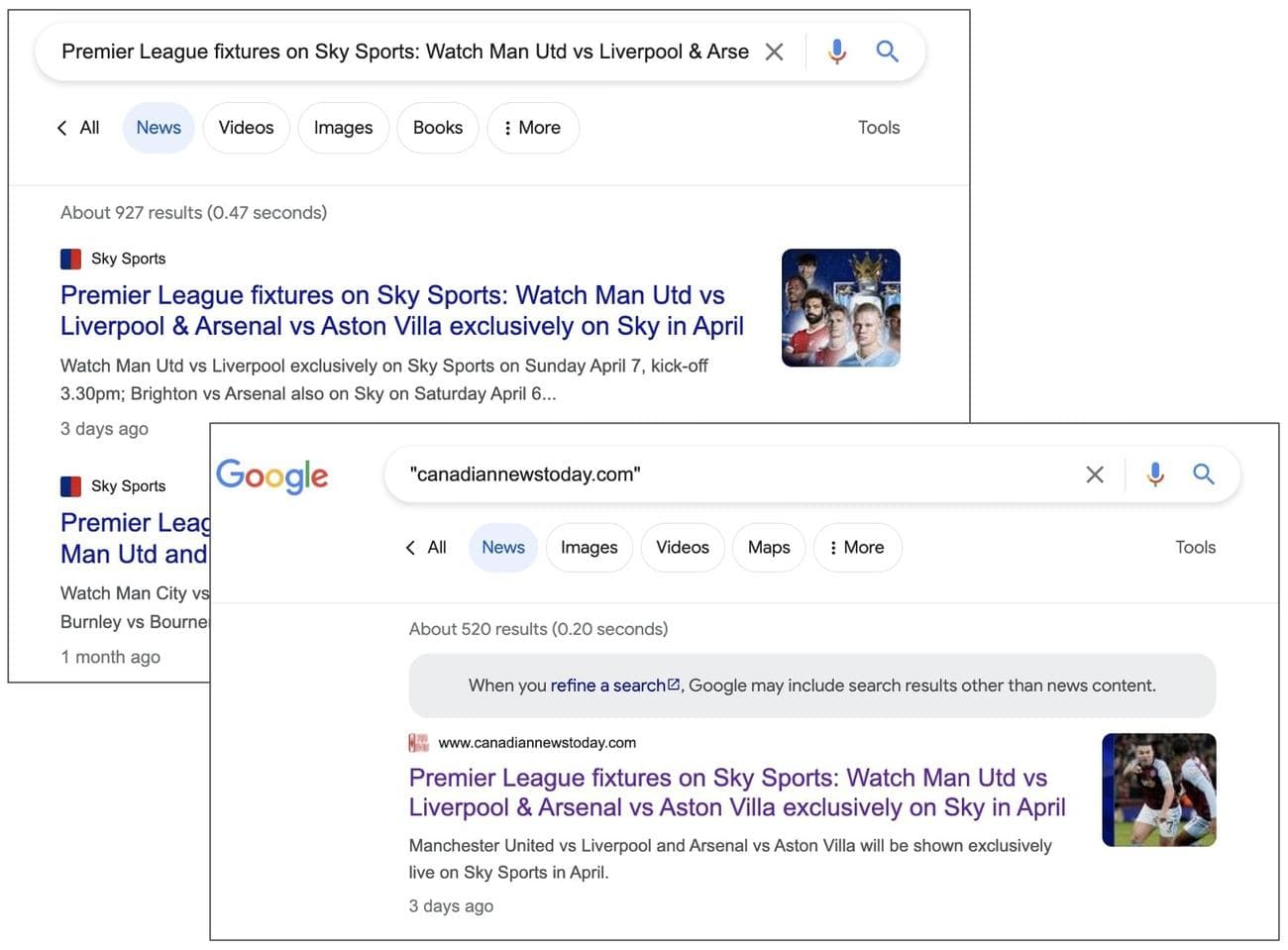Open the Aston Villa players thumbnail

(1158, 790)
